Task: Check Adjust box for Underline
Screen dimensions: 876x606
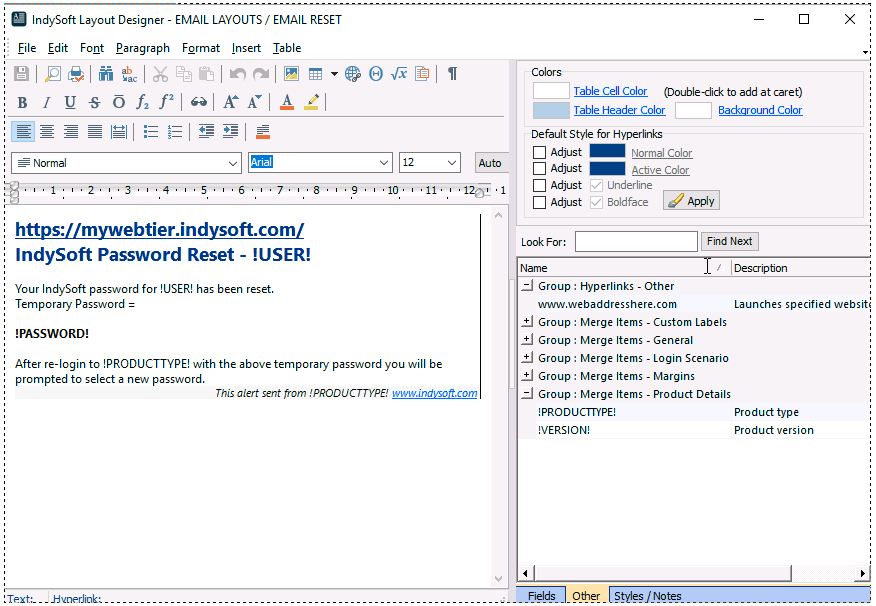Action: point(539,185)
